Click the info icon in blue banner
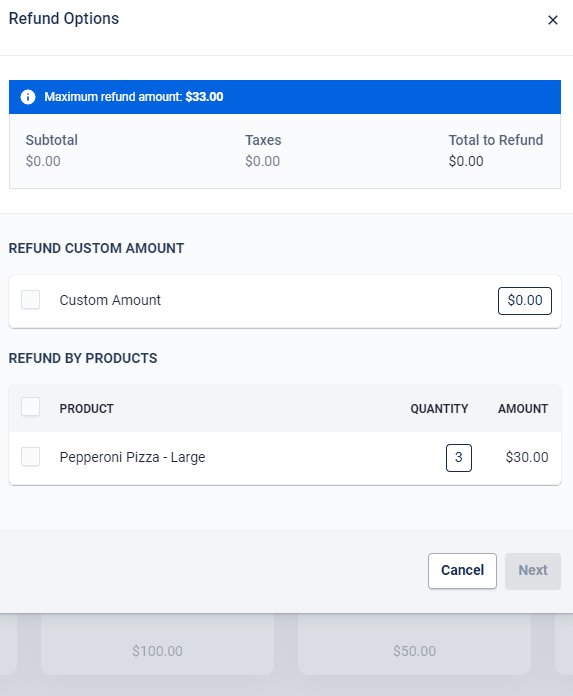The width and height of the screenshot is (573, 696). pos(28,97)
